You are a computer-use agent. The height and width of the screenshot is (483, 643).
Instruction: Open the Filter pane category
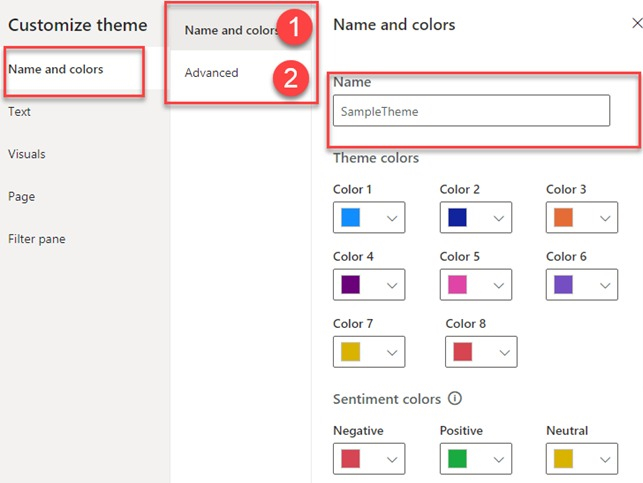tap(37, 239)
